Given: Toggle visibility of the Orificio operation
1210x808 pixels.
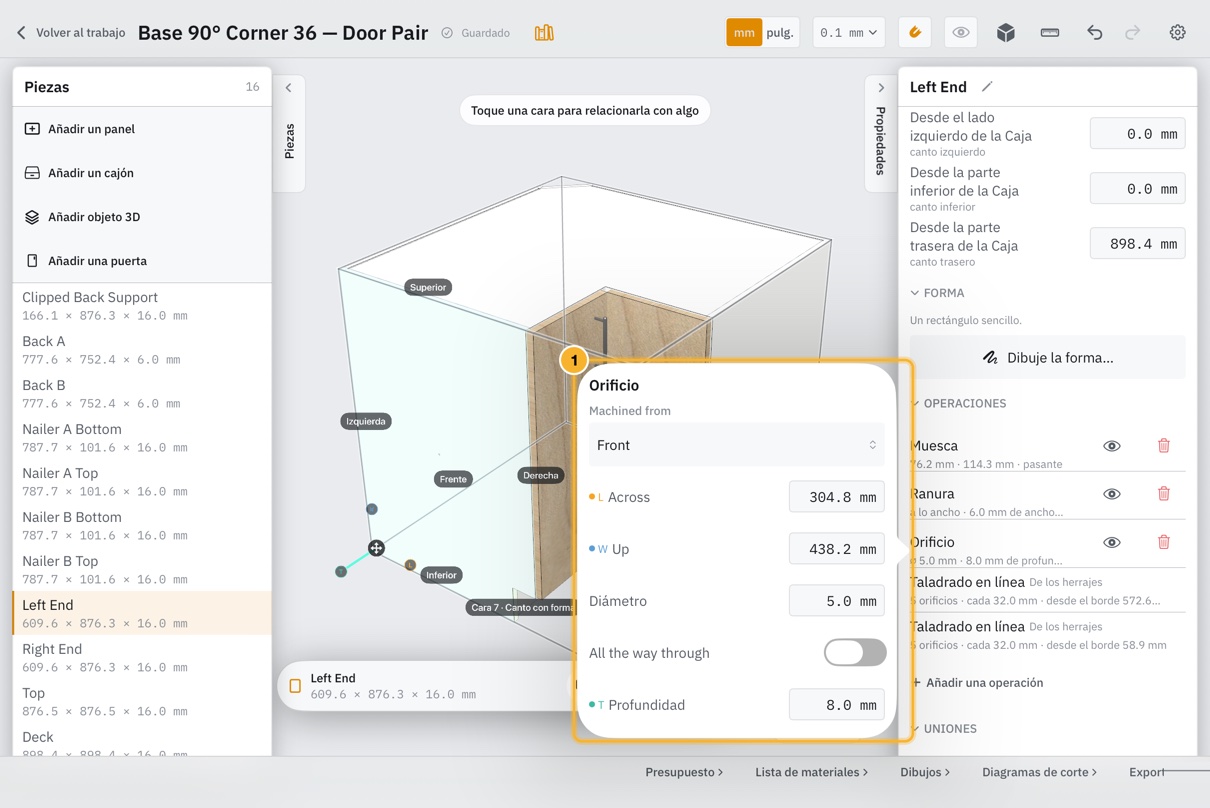Looking at the screenshot, I should point(1112,542).
